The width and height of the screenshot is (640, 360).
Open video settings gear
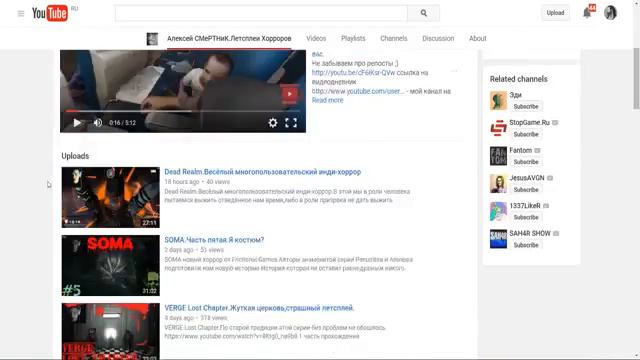[x=273, y=122]
